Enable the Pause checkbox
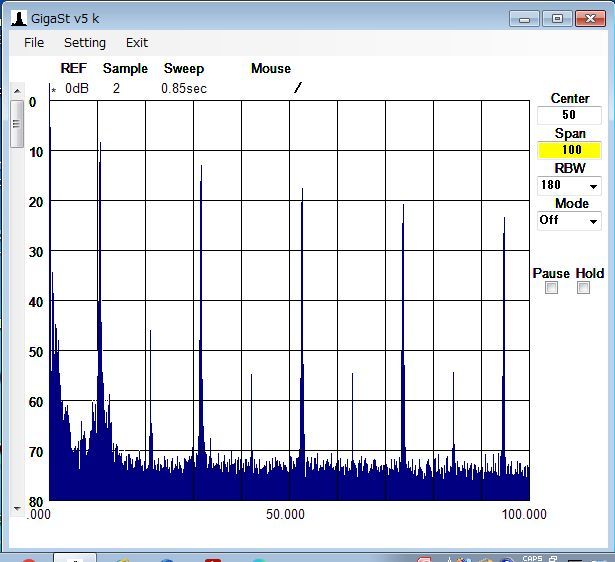 pos(551,288)
